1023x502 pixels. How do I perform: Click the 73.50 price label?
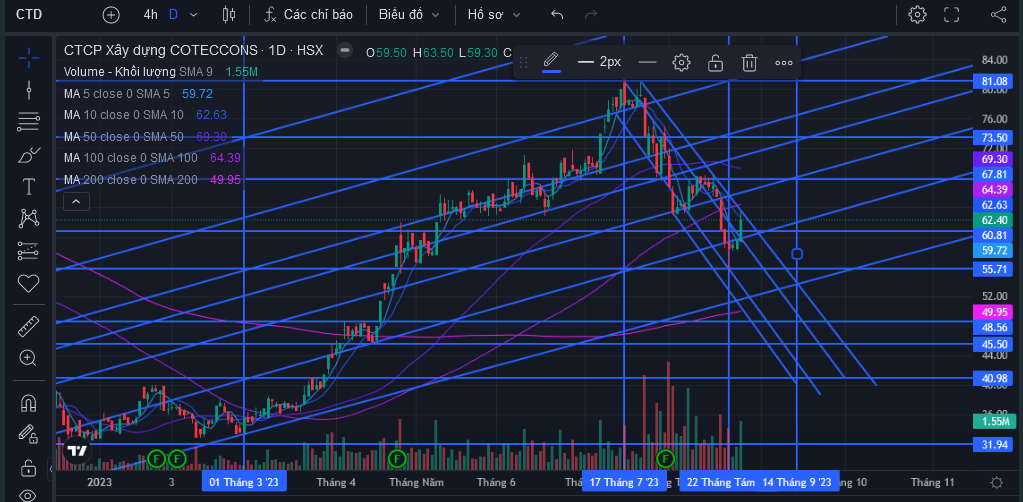[994, 138]
